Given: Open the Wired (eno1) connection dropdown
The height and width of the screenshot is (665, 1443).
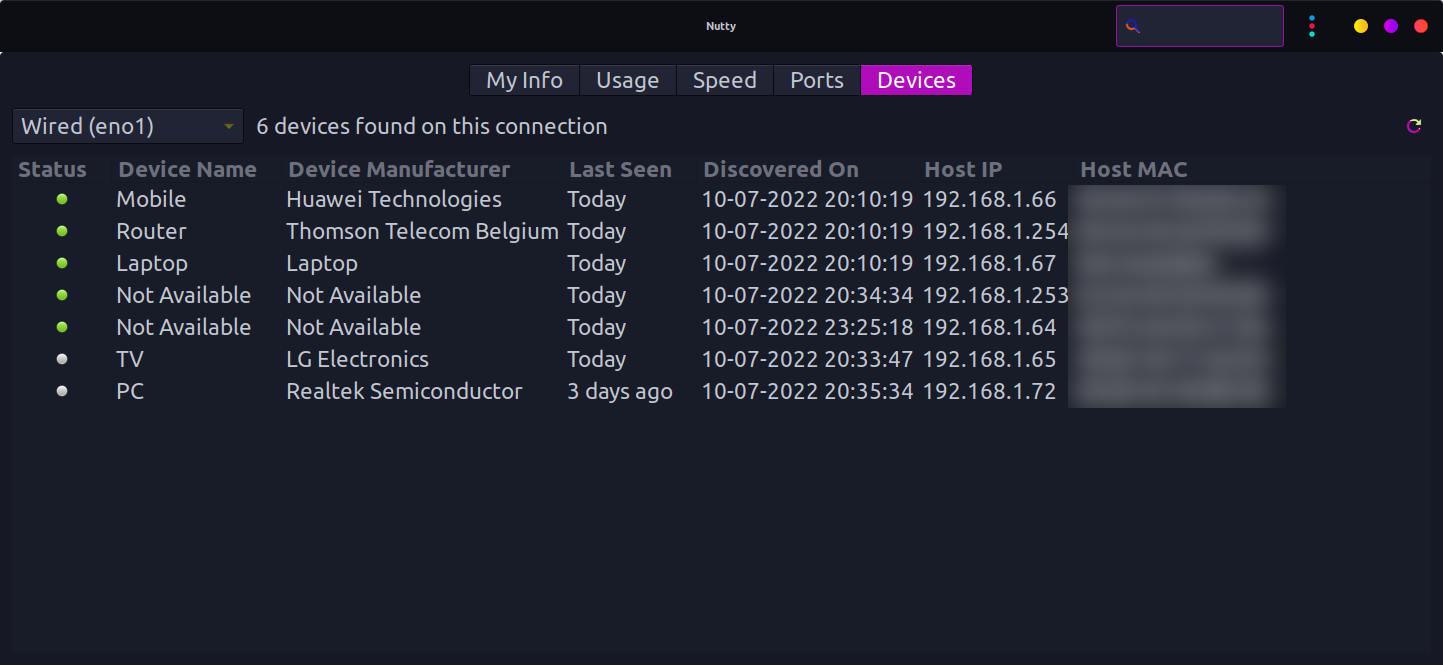Looking at the screenshot, I should coord(128,126).
